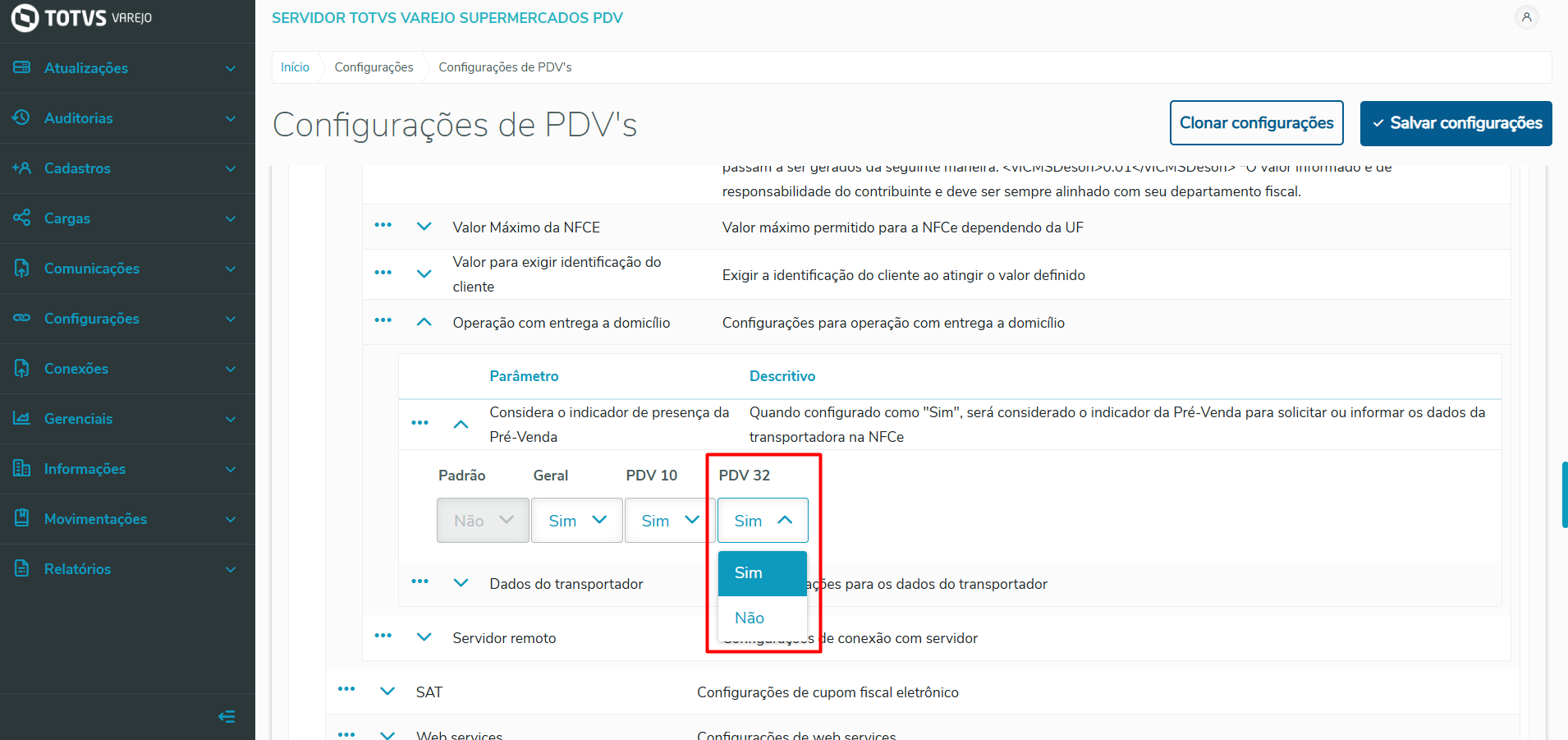The image size is (1568, 740).
Task: Expand the Gerenciais sidebar menu
Action: (x=231, y=419)
